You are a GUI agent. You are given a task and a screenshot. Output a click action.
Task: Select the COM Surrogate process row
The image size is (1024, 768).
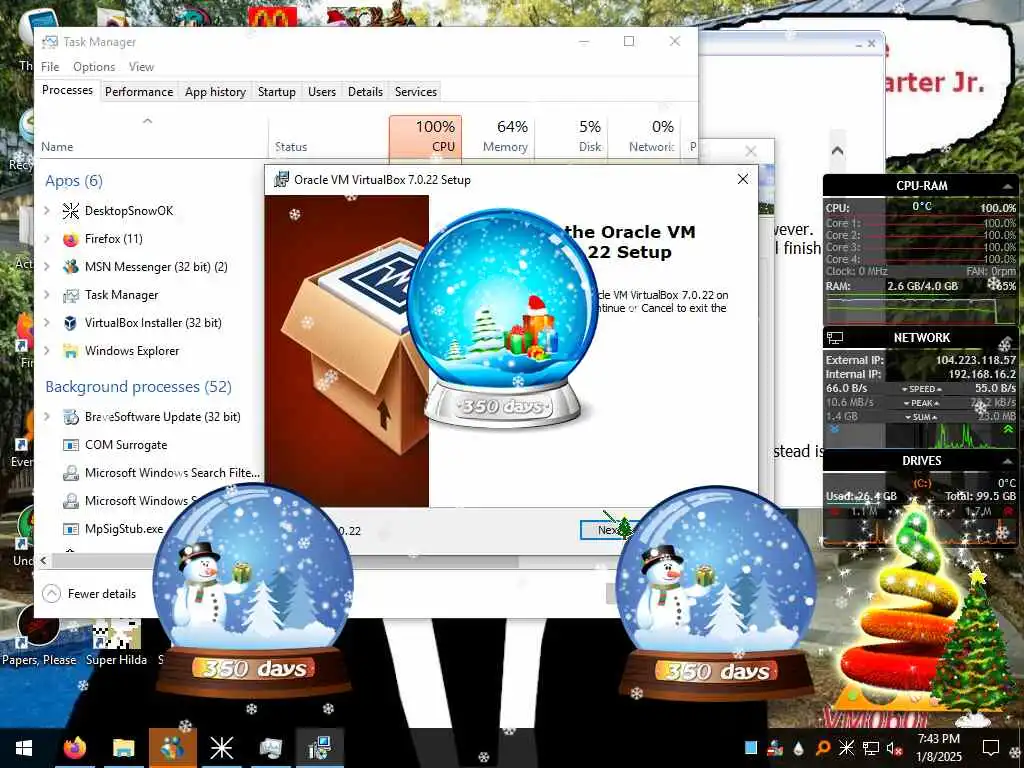click(151, 445)
